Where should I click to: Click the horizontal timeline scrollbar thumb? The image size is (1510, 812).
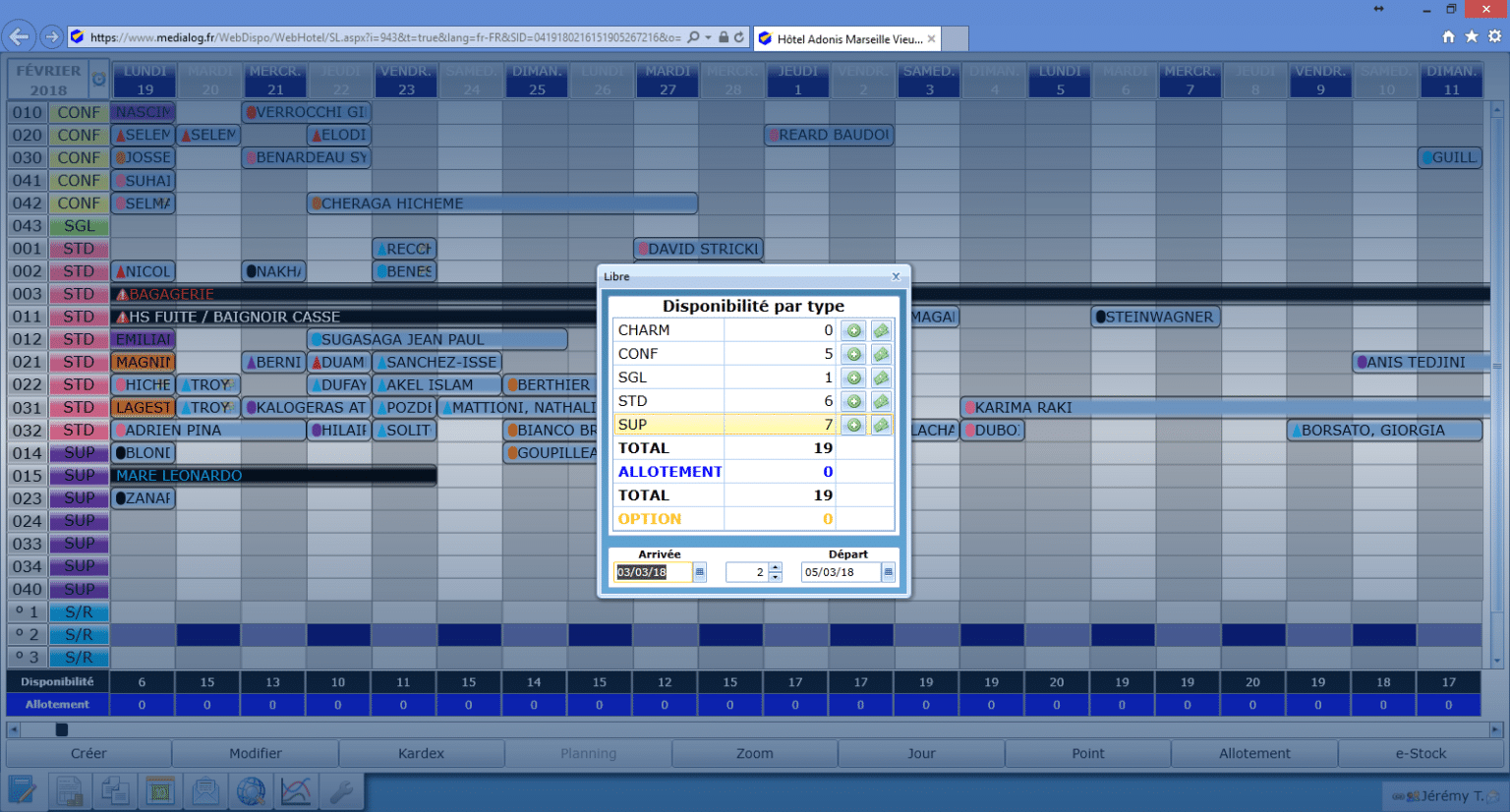tap(62, 729)
